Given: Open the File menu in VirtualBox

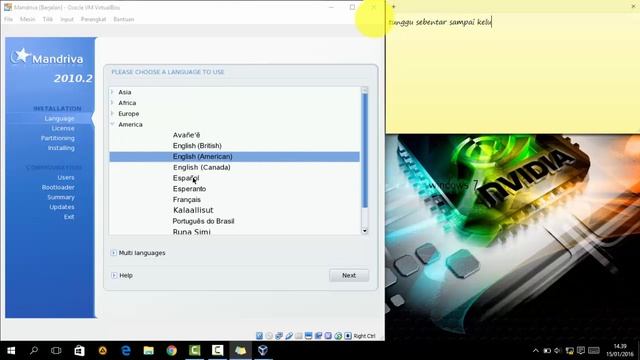Looking at the screenshot, I should [x=9, y=19].
